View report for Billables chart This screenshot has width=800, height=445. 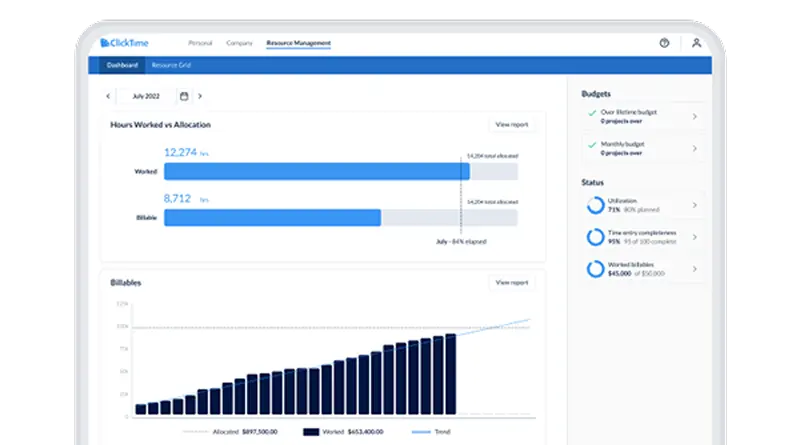pyautogui.click(x=512, y=283)
